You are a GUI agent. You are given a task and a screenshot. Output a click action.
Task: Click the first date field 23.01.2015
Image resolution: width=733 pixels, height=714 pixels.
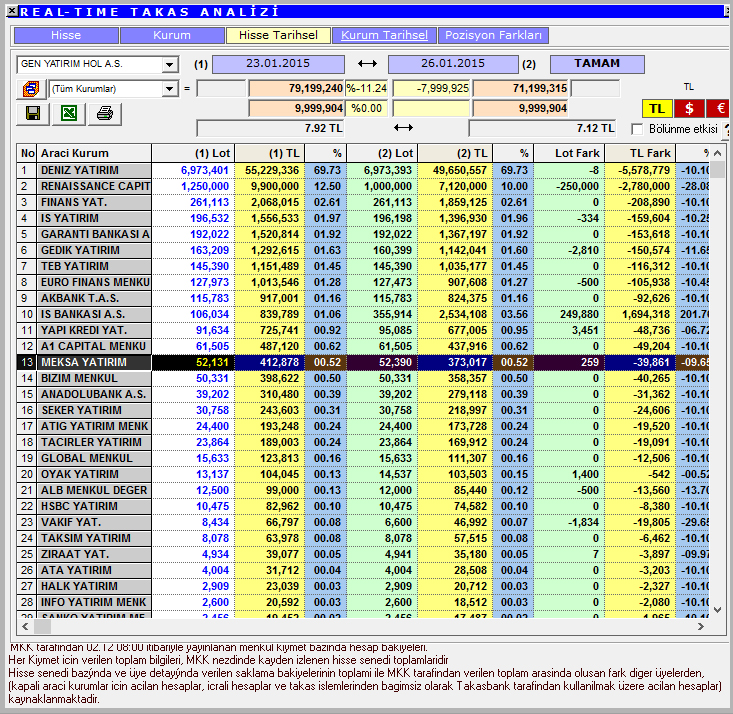[x=278, y=64]
